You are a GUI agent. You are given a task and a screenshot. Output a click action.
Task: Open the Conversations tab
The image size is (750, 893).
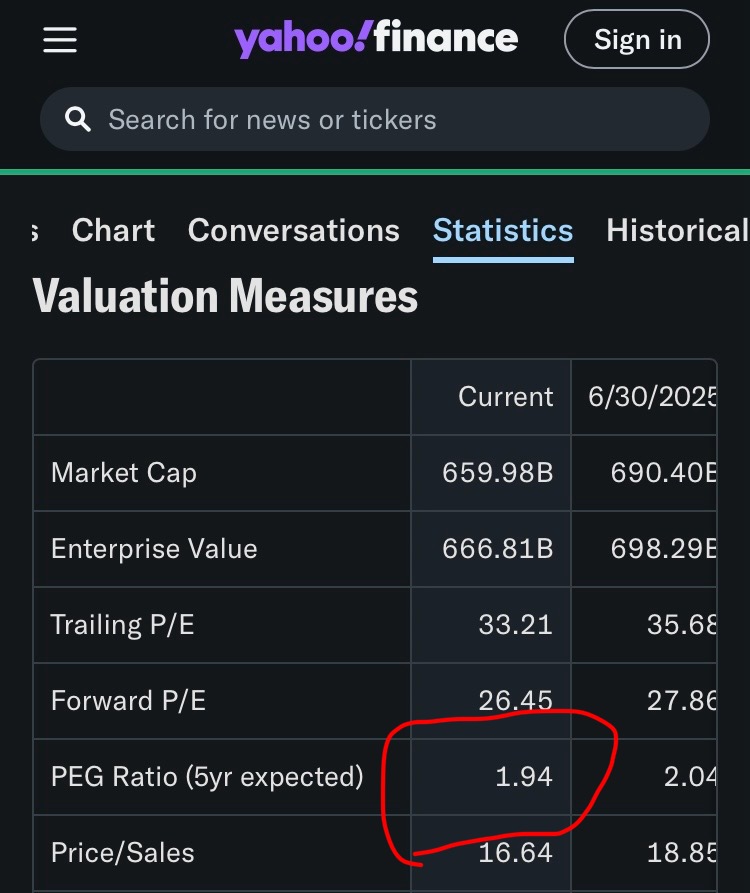click(x=293, y=231)
